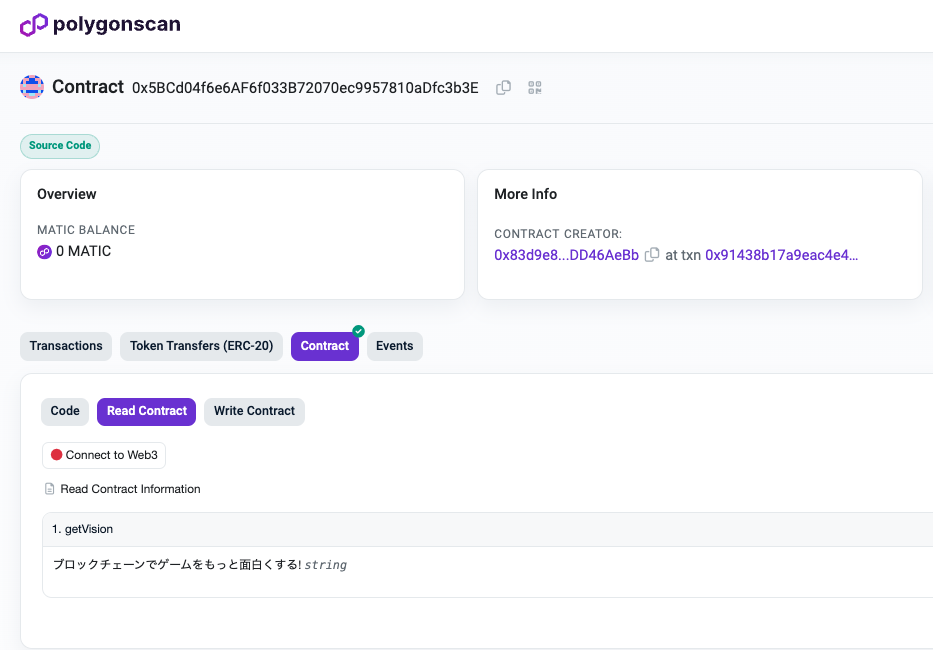933x650 pixels.
Task: Click the contract identicon avatar
Action: 32,87
